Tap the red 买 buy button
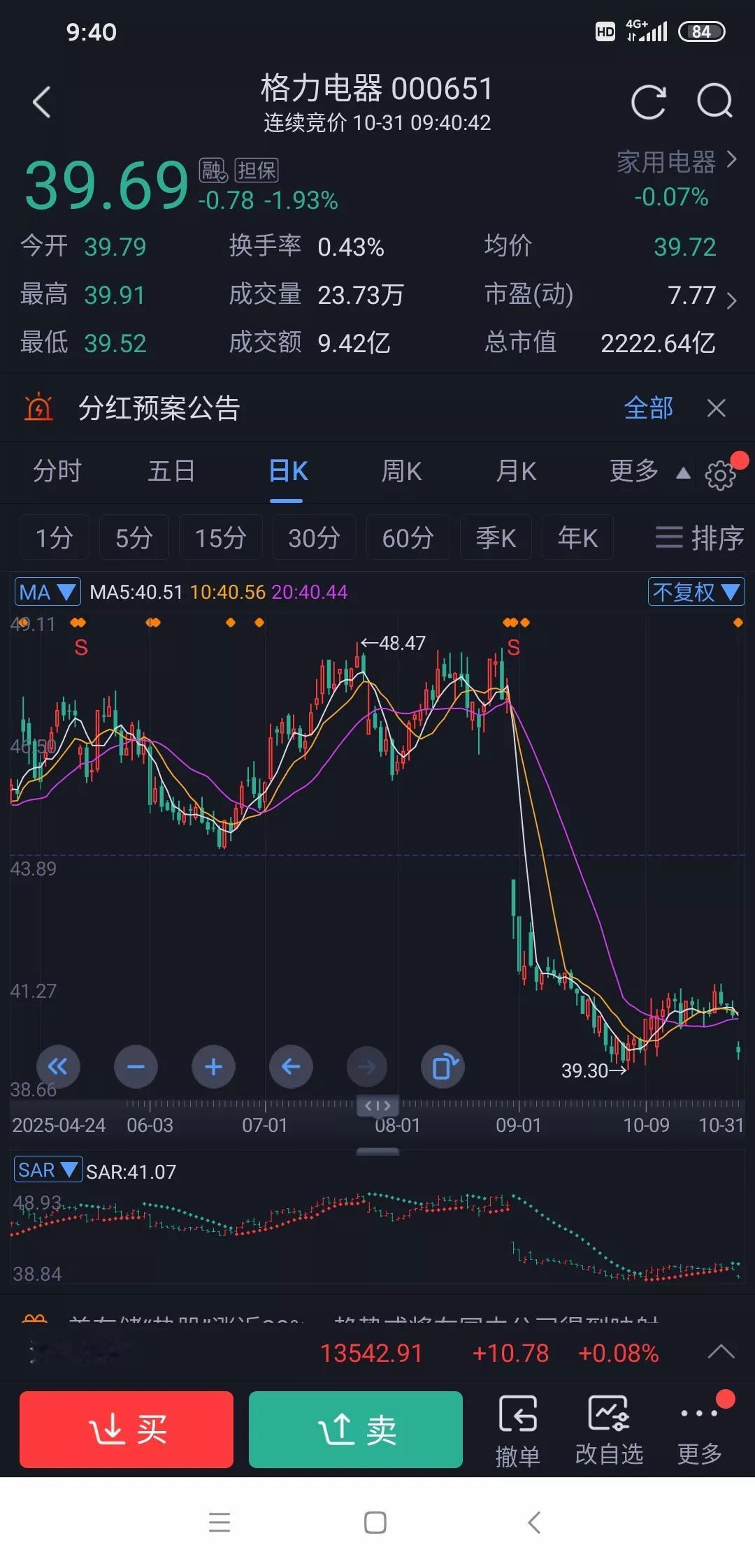Viewport: 755px width, 1568px height. click(x=127, y=1429)
